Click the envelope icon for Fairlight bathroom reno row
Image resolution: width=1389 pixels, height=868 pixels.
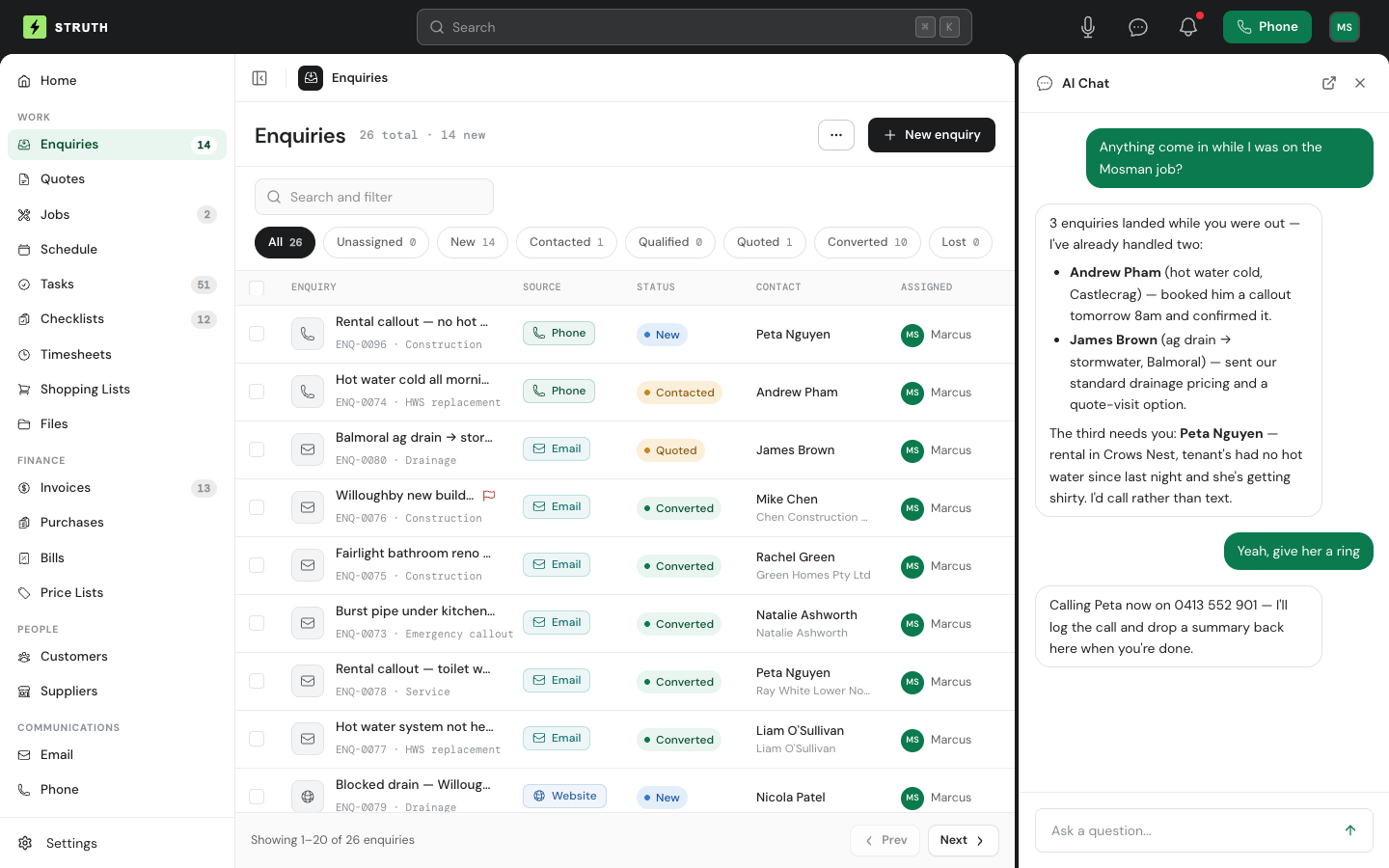click(308, 565)
